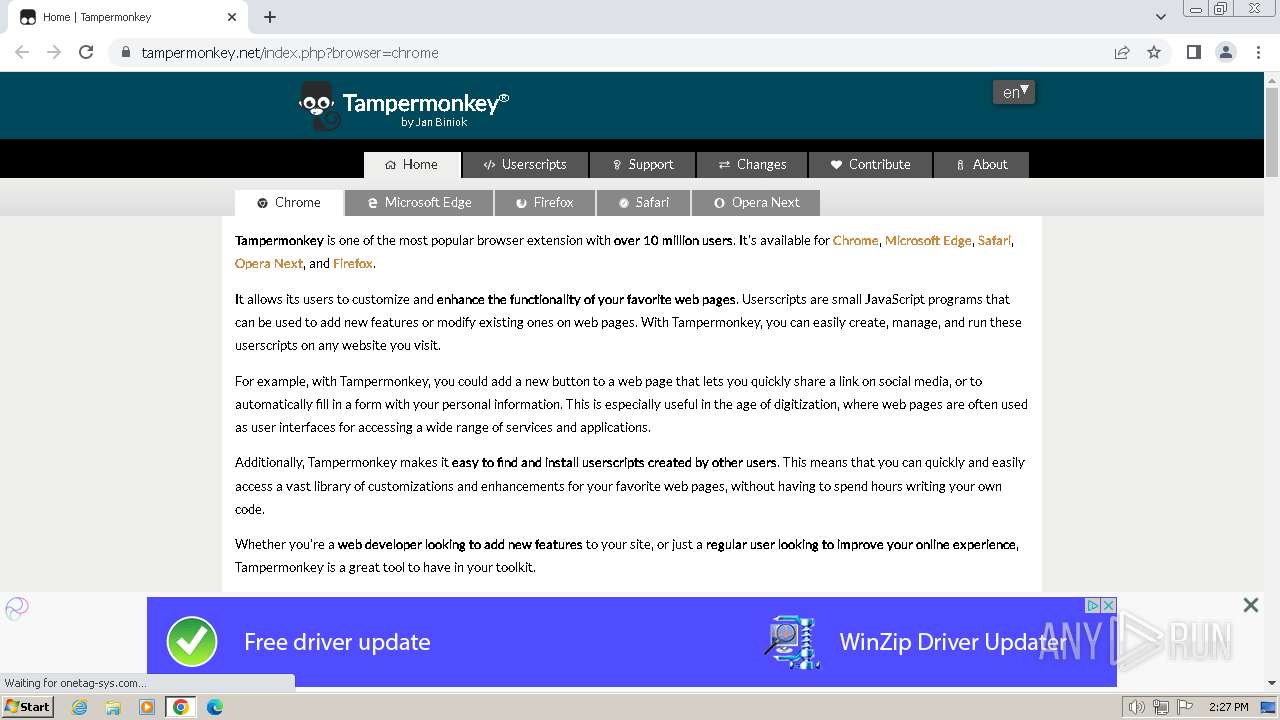The image size is (1280, 720).
Task: Open the Userscripts navigation tab
Action: (525, 164)
